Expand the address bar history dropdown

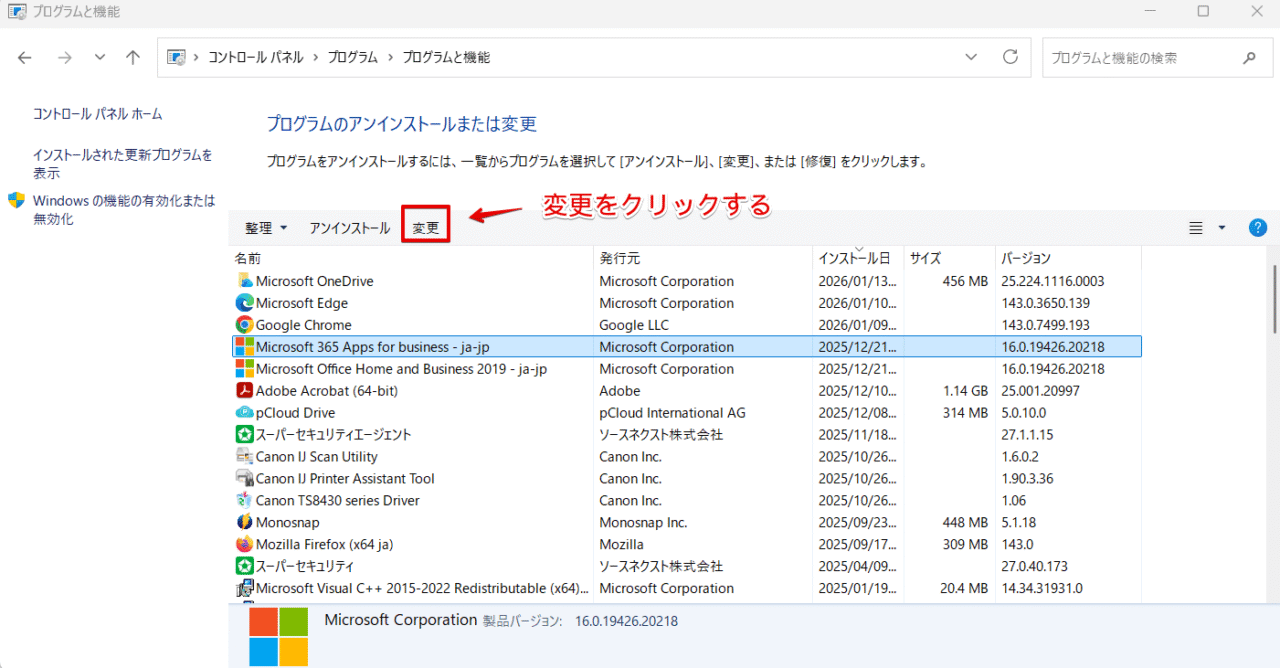coord(971,57)
